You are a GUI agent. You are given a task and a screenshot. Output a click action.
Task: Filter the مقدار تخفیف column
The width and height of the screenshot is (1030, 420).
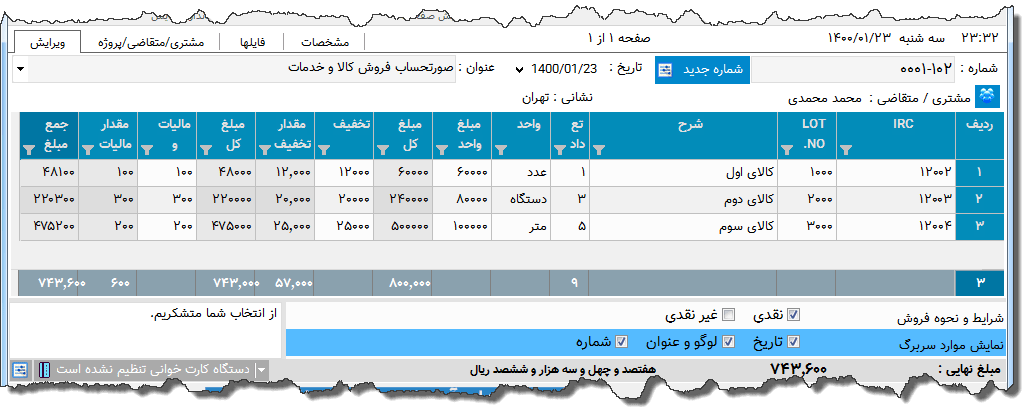(264, 151)
